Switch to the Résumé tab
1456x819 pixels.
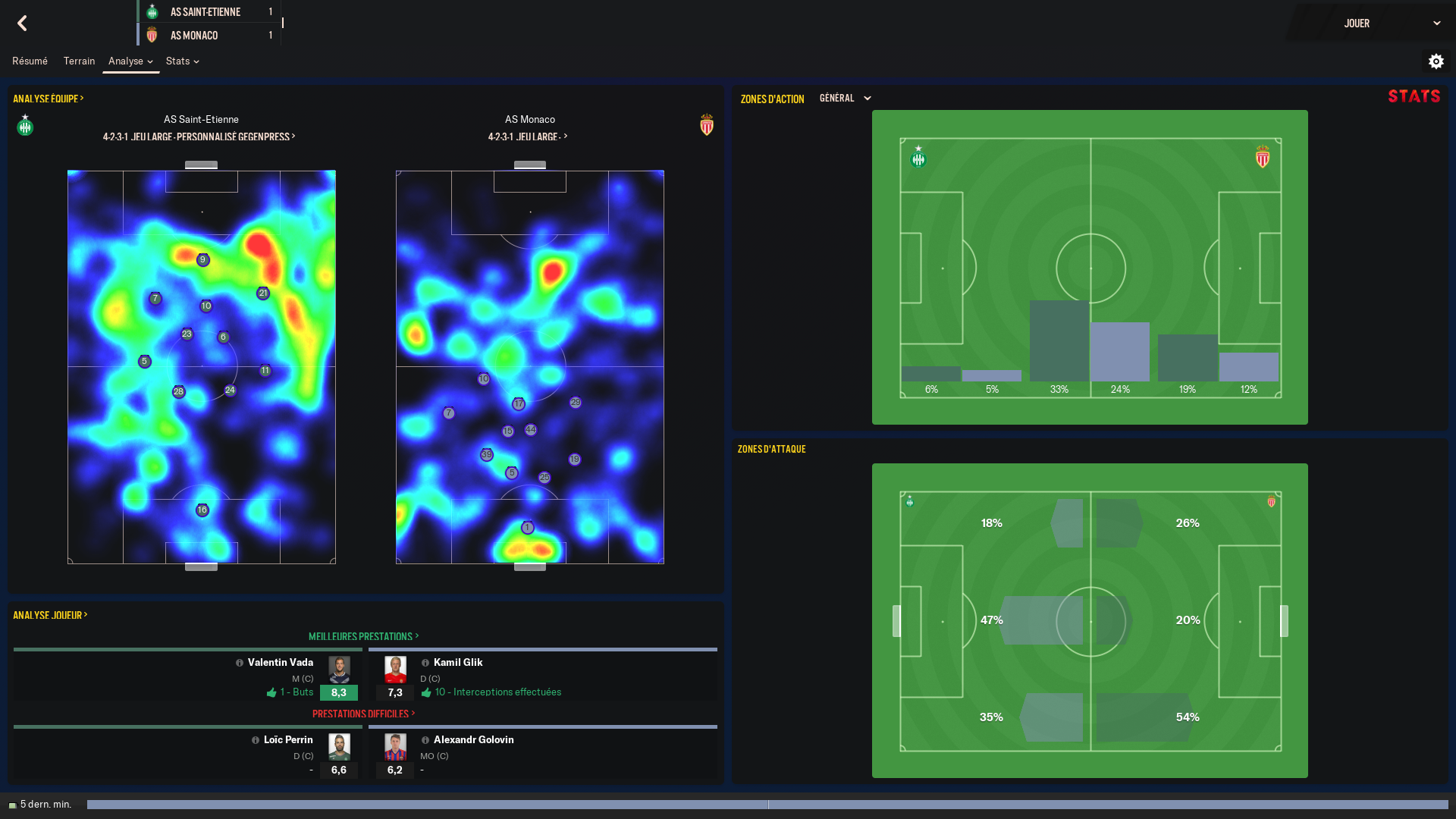(x=30, y=61)
